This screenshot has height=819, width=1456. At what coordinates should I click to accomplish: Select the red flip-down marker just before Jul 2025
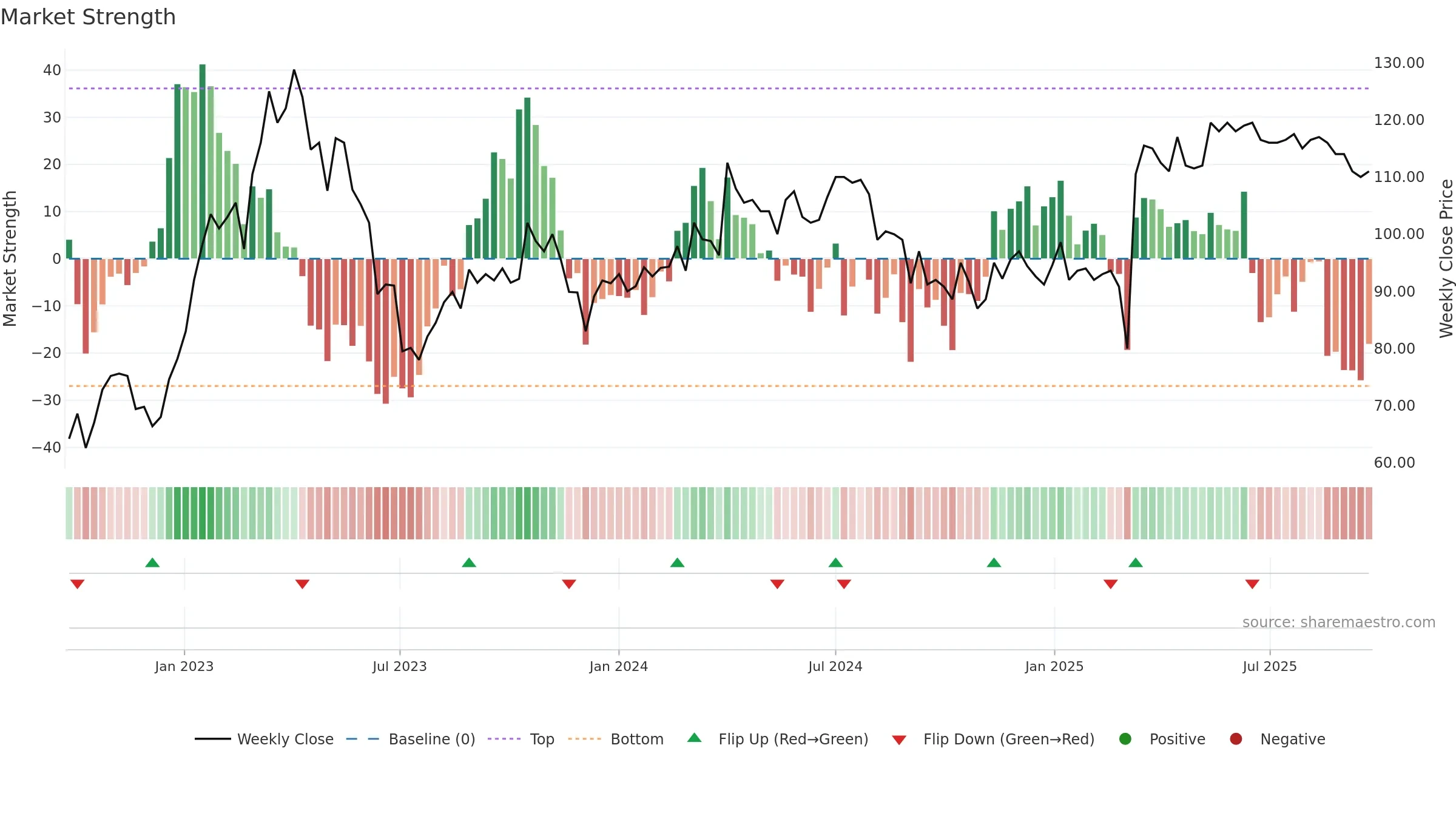[x=1252, y=584]
